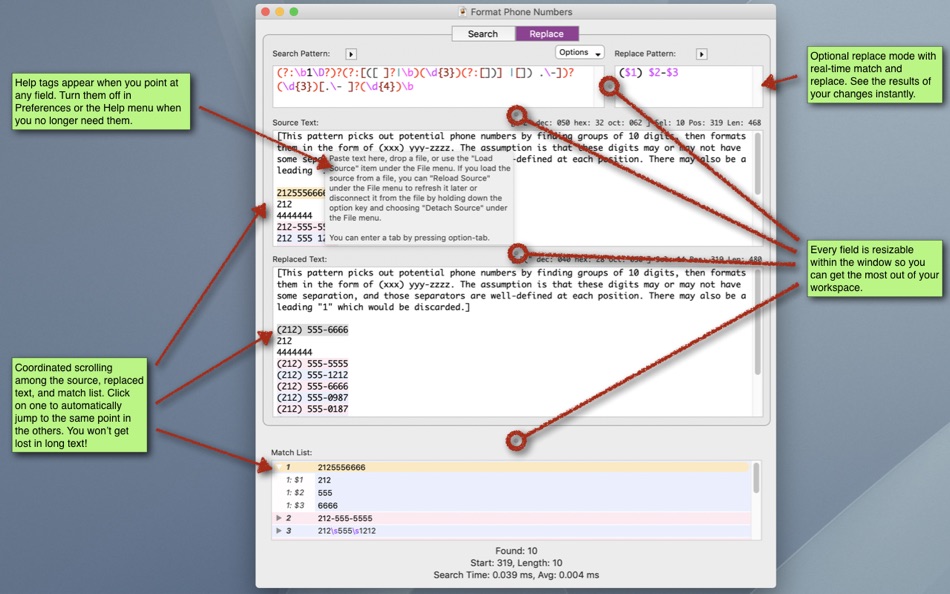Expand match 2 disclosure triangle

click(279, 518)
